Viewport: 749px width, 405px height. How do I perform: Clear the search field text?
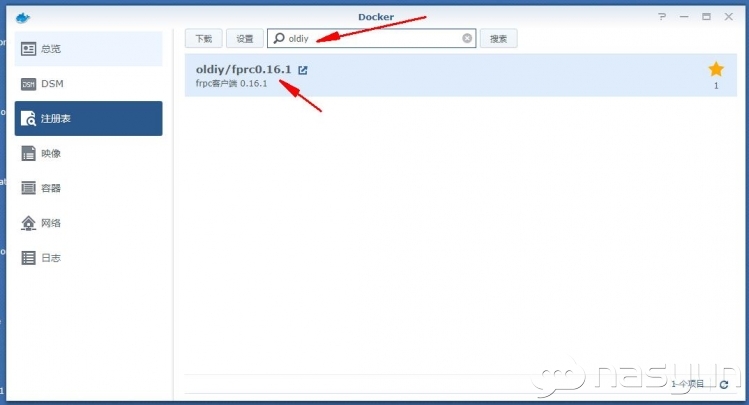[x=467, y=38]
